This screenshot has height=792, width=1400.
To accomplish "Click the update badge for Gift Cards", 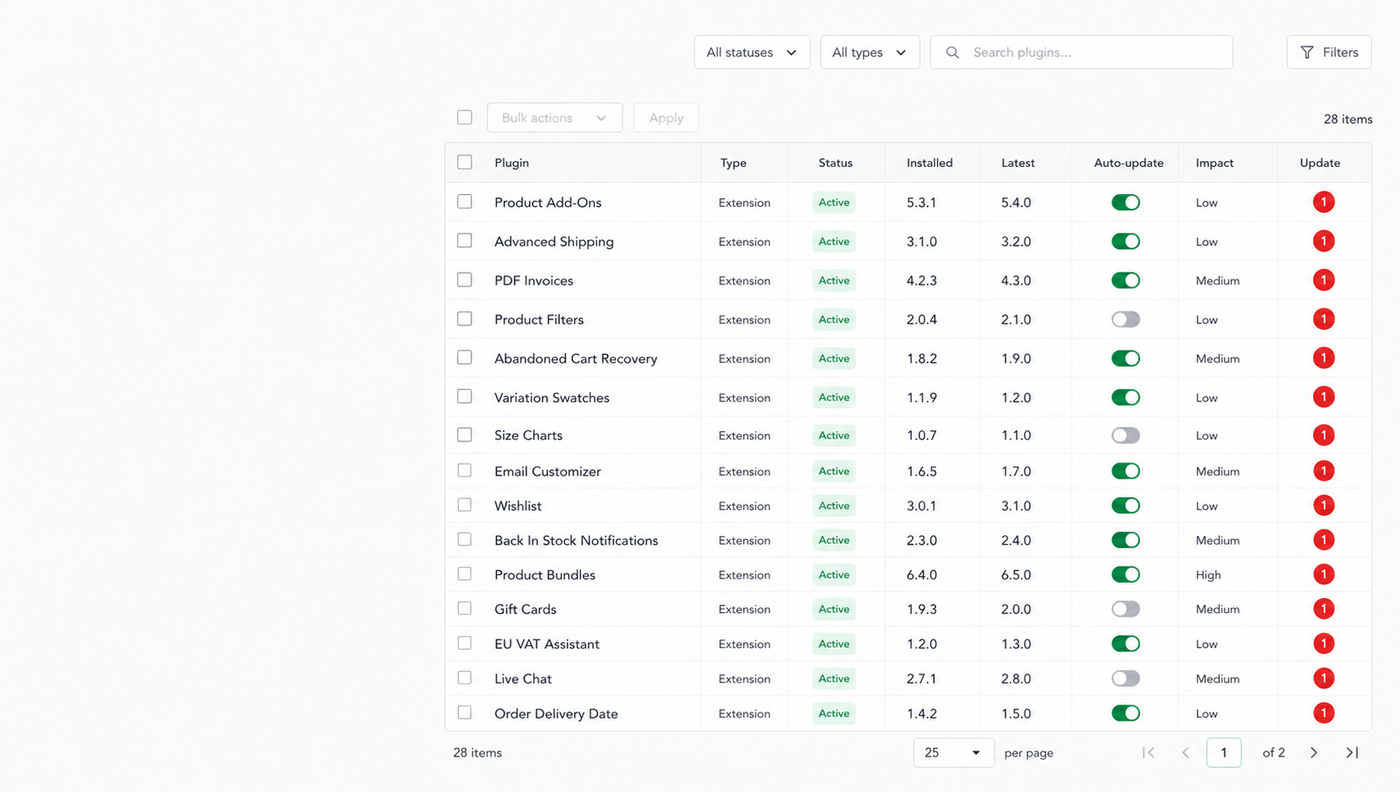I will point(1324,609).
